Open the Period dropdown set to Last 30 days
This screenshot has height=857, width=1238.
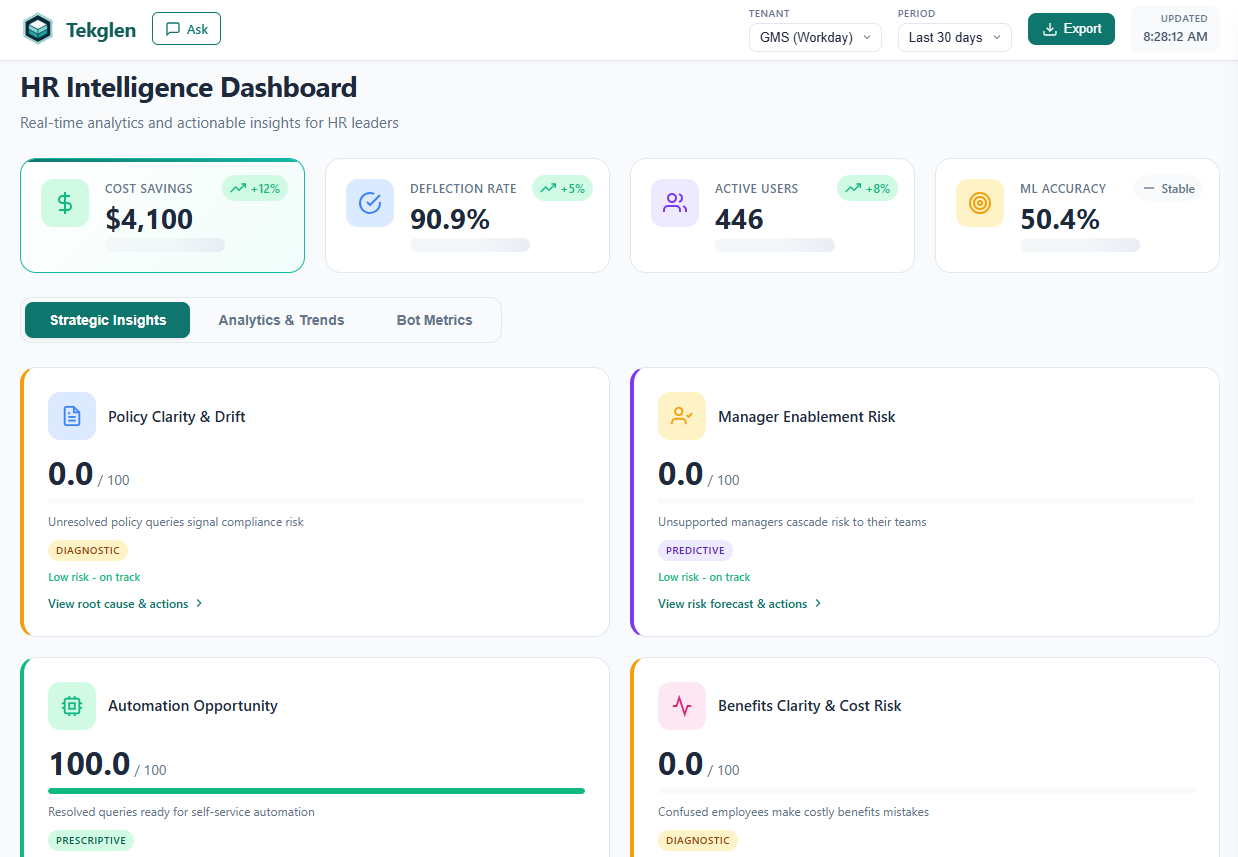(x=954, y=37)
